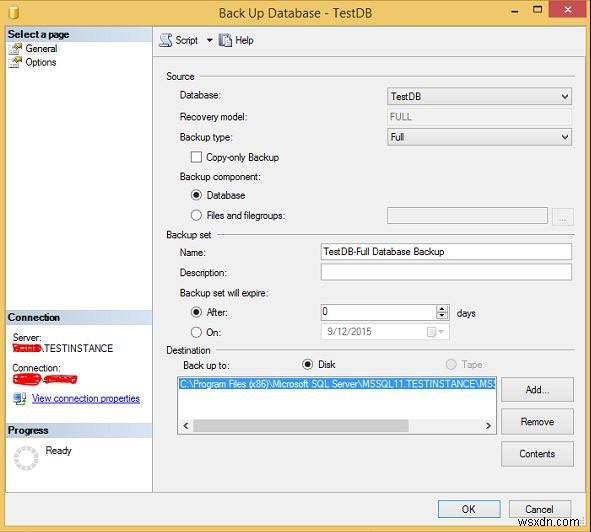This screenshot has height=532, width=591.
Task: Click the Description input field
Action: [x=446, y=272]
